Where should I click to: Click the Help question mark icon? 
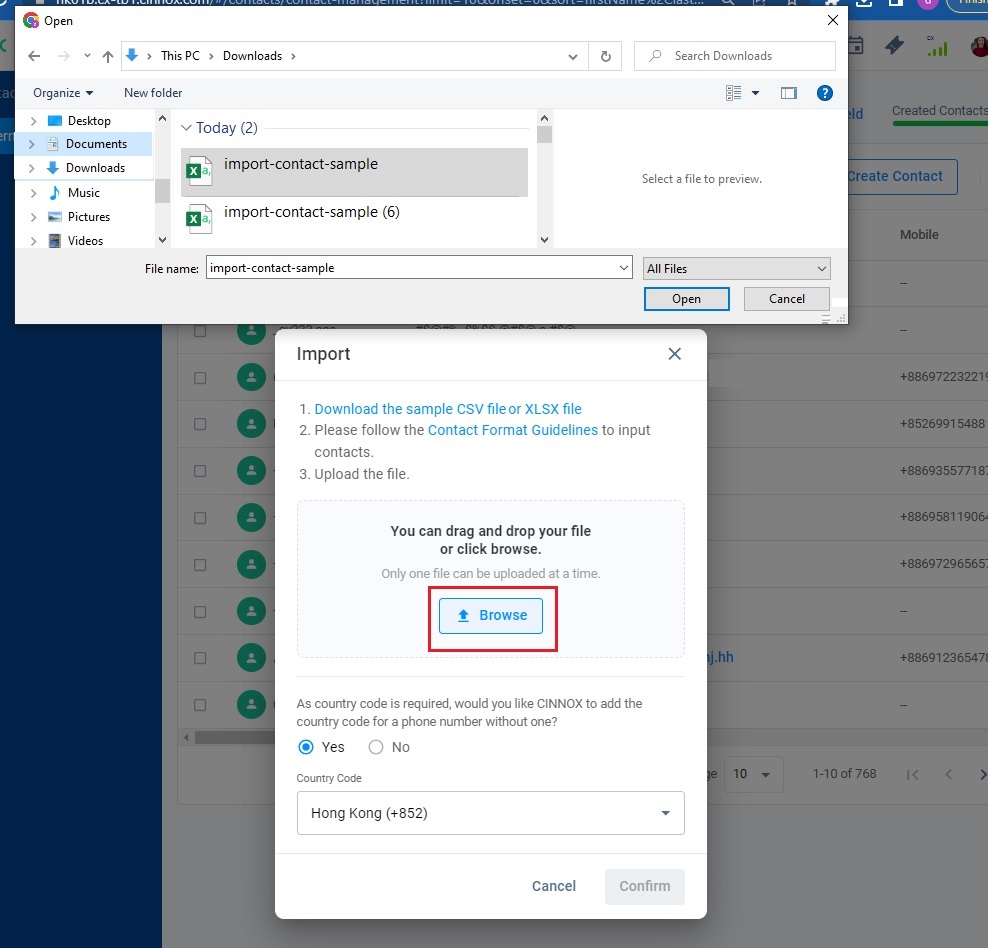point(825,93)
